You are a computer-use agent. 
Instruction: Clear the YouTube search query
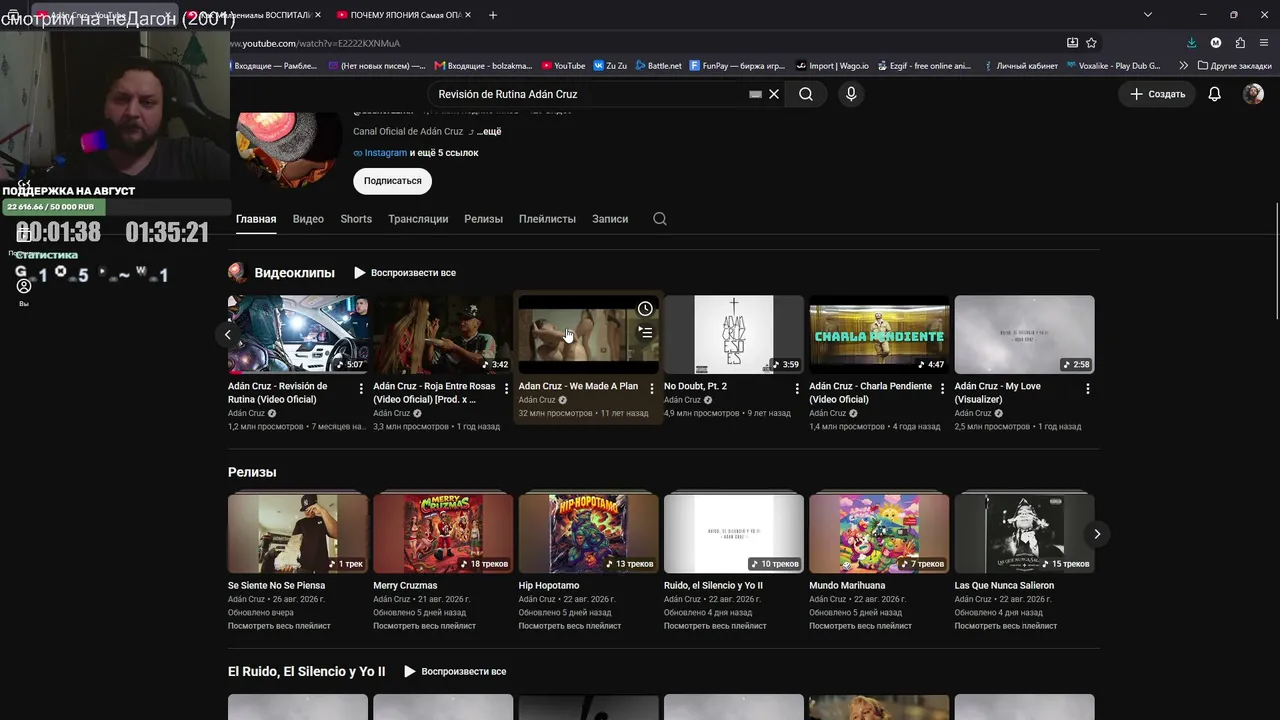point(774,94)
